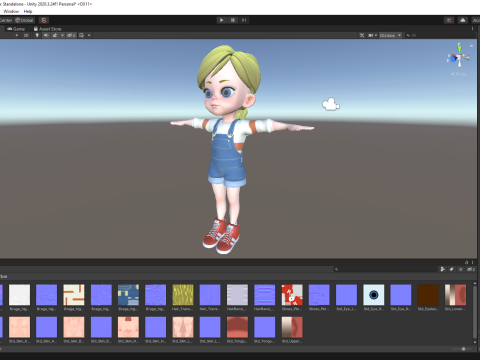The image size is (480, 360).
Task: Select the eye iris Std_Eye texture thumbnail
Action: 374,295
